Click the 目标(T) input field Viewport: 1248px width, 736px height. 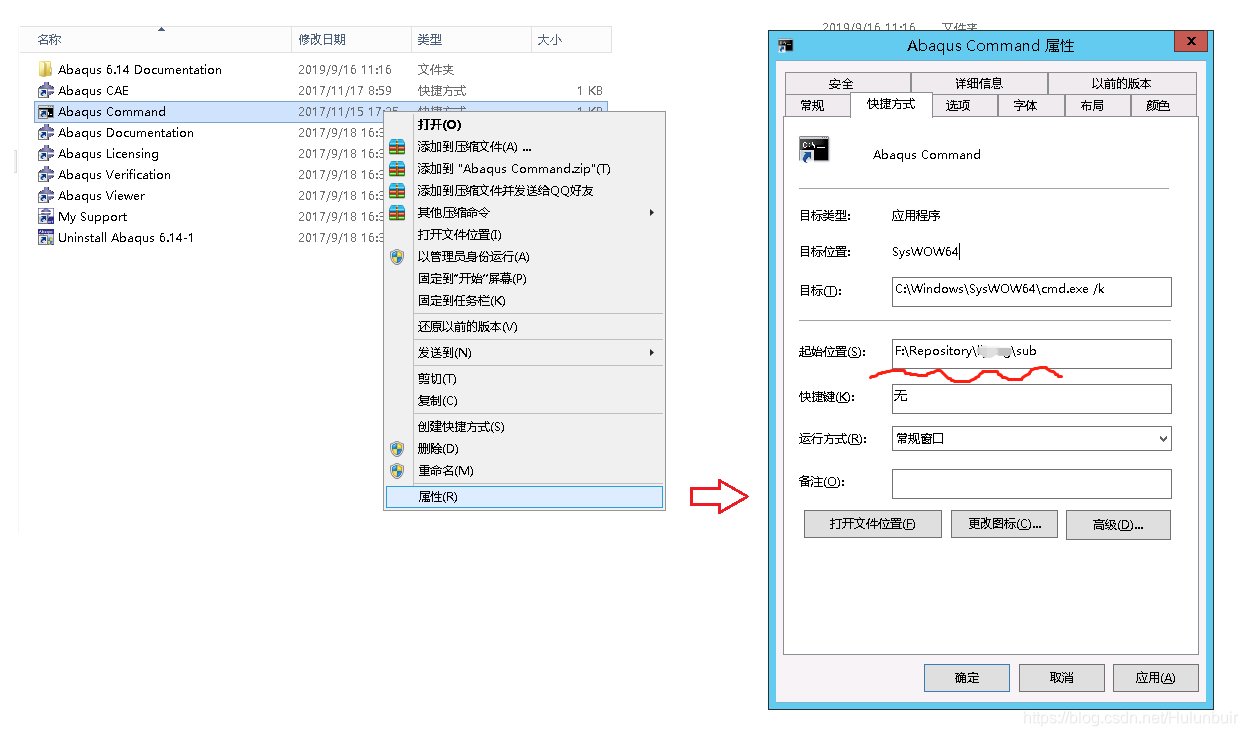(x=1031, y=291)
